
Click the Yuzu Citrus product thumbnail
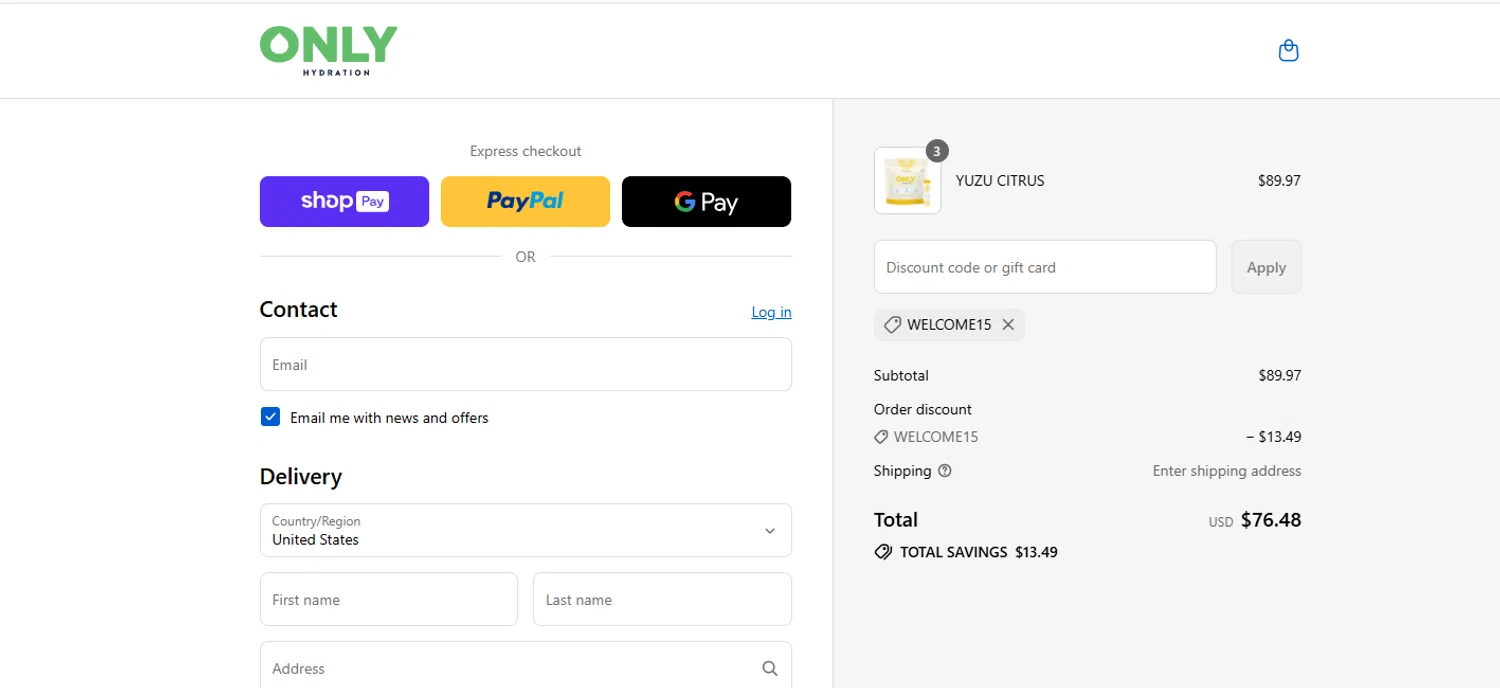tap(907, 181)
